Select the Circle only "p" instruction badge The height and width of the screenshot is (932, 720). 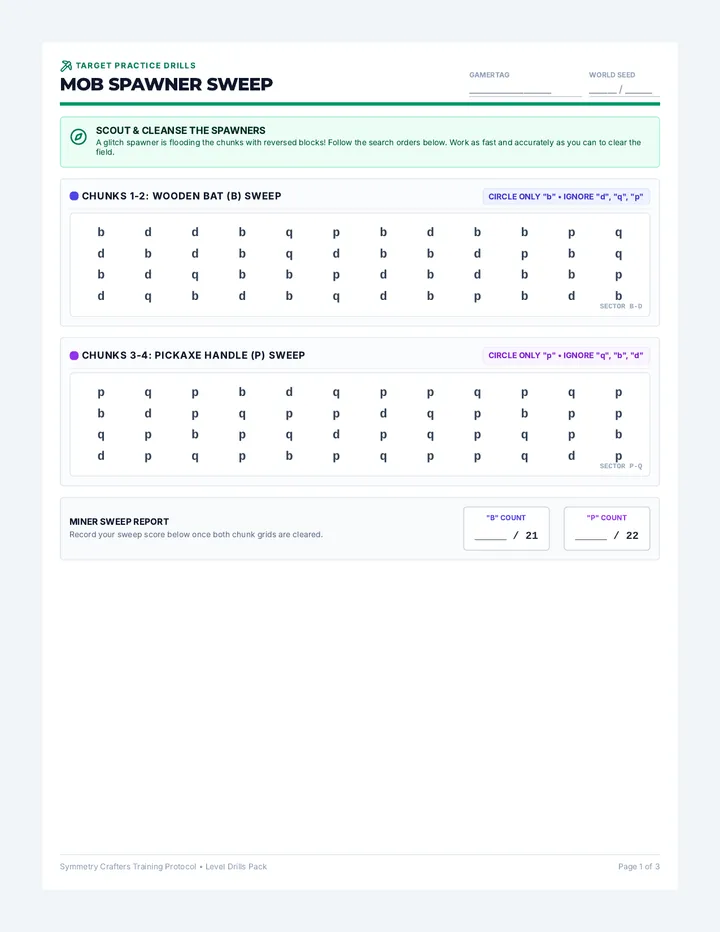pos(566,355)
